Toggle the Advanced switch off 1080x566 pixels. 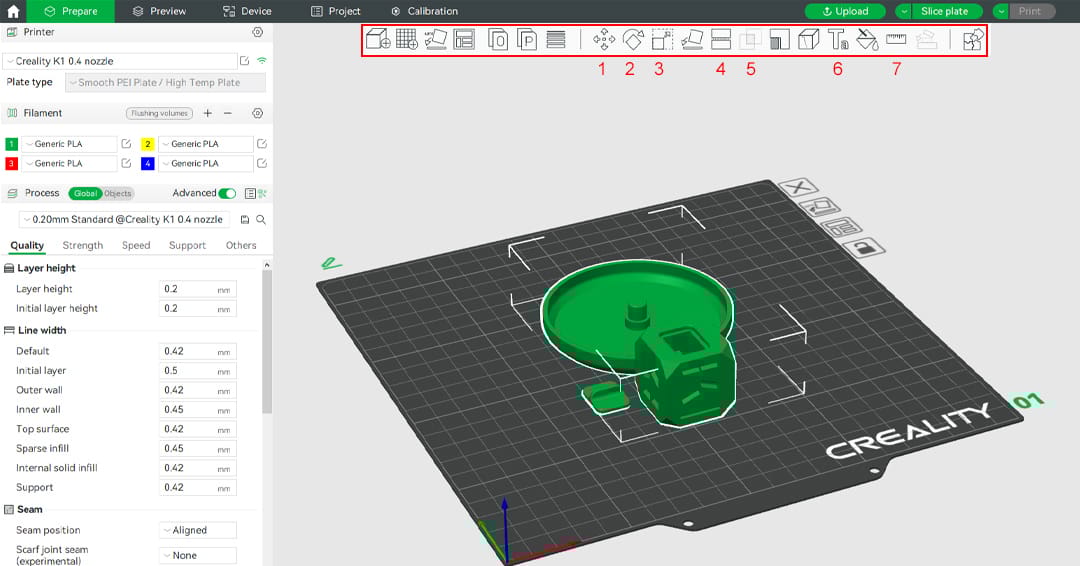pyautogui.click(x=227, y=193)
